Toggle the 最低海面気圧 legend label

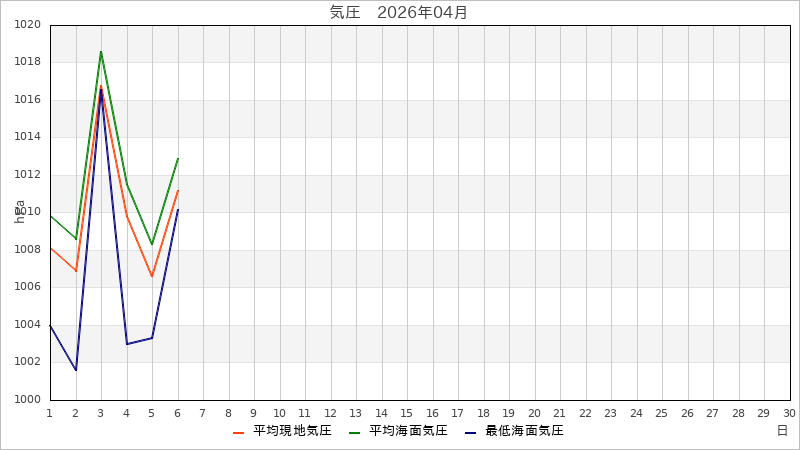pos(524,431)
